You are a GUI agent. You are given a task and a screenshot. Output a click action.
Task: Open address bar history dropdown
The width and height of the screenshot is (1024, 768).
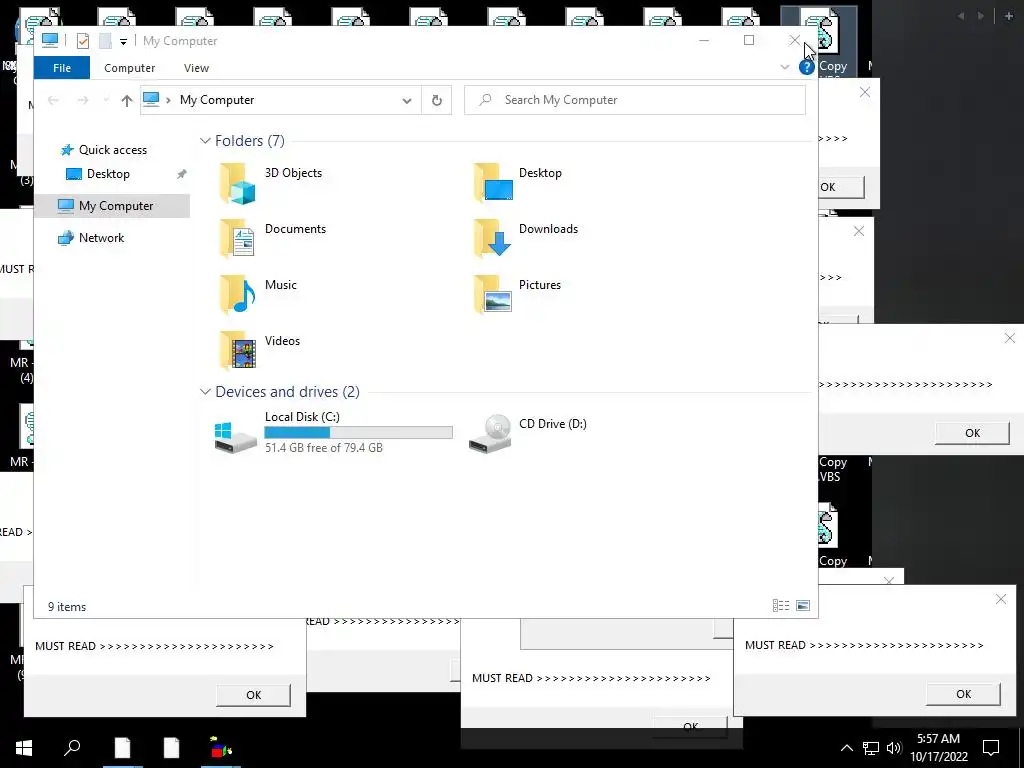pyautogui.click(x=407, y=101)
